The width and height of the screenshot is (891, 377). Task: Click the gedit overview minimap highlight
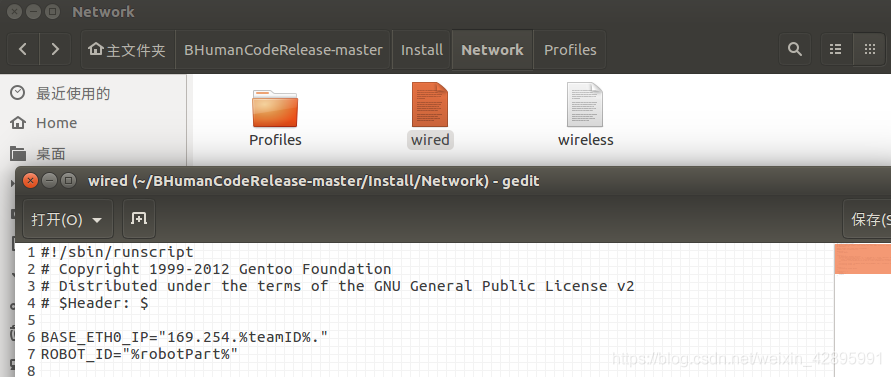pos(863,259)
